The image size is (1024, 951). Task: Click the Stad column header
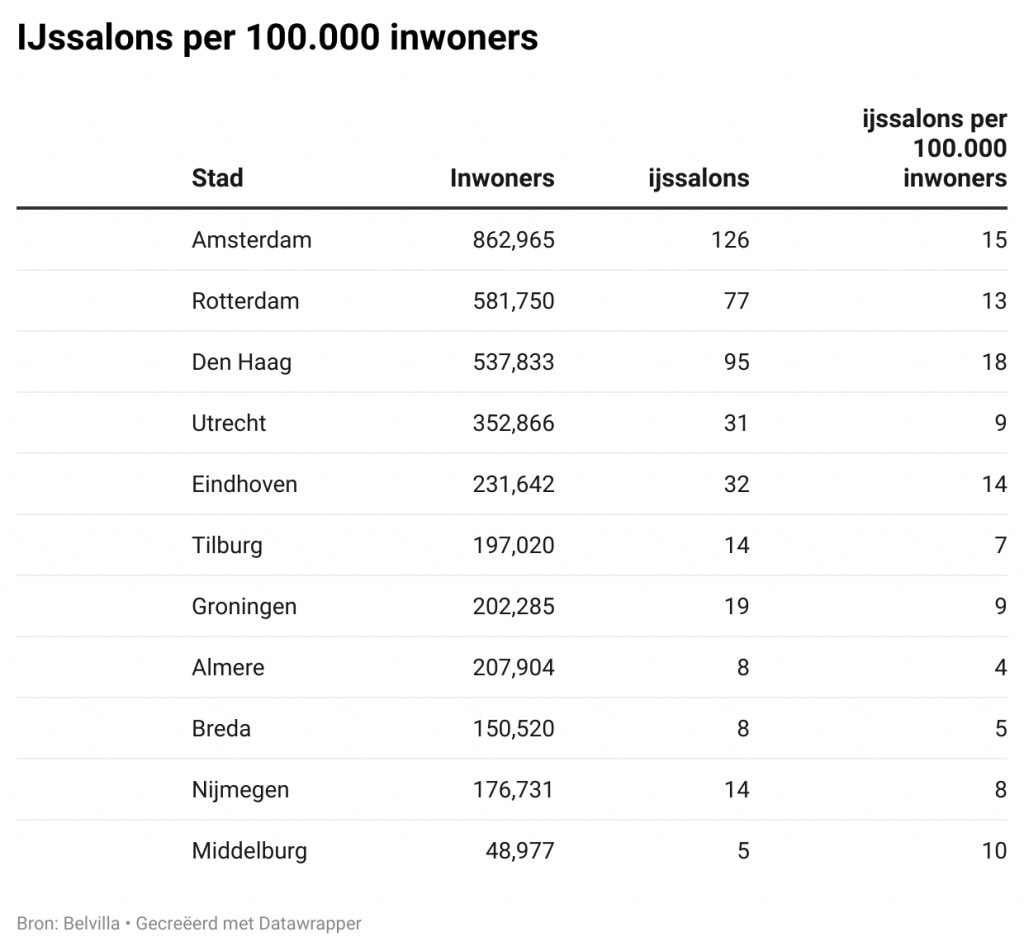tap(217, 178)
